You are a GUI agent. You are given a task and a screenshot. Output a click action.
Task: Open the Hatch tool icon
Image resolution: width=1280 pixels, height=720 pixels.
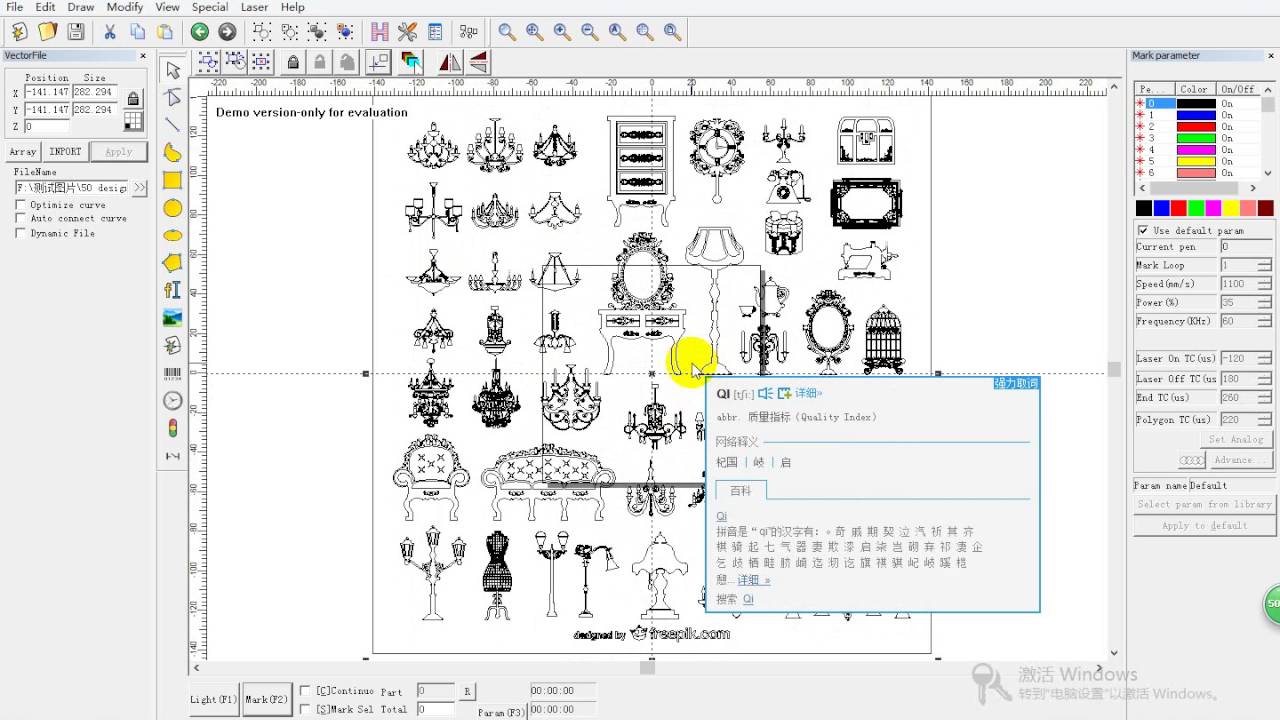(380, 32)
